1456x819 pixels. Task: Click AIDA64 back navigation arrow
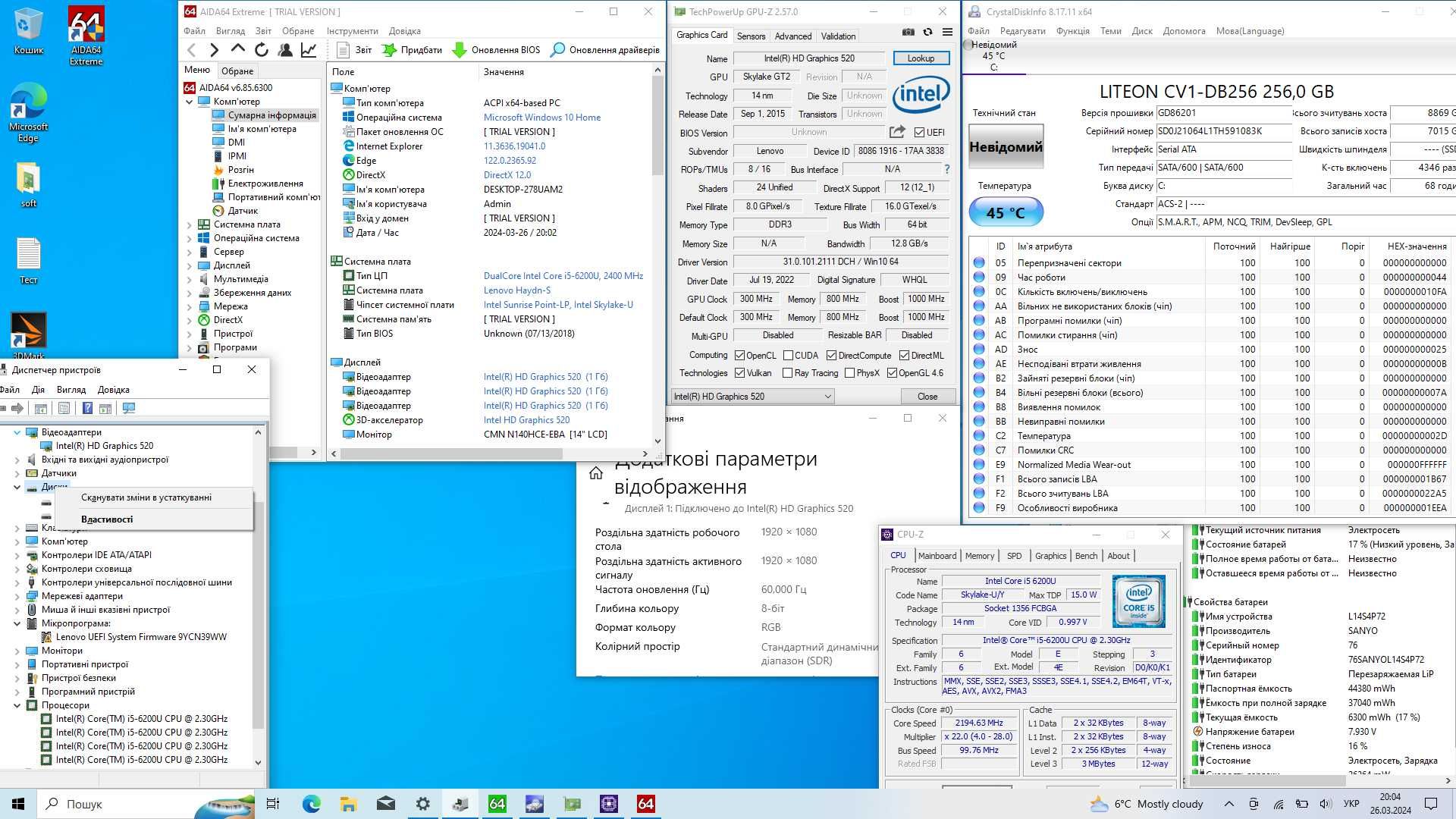pyautogui.click(x=192, y=50)
